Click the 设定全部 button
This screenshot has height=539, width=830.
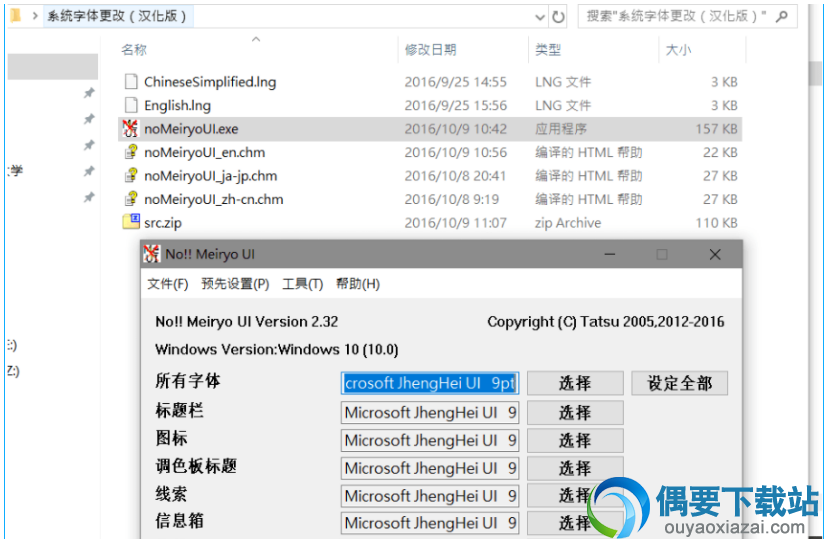[680, 383]
